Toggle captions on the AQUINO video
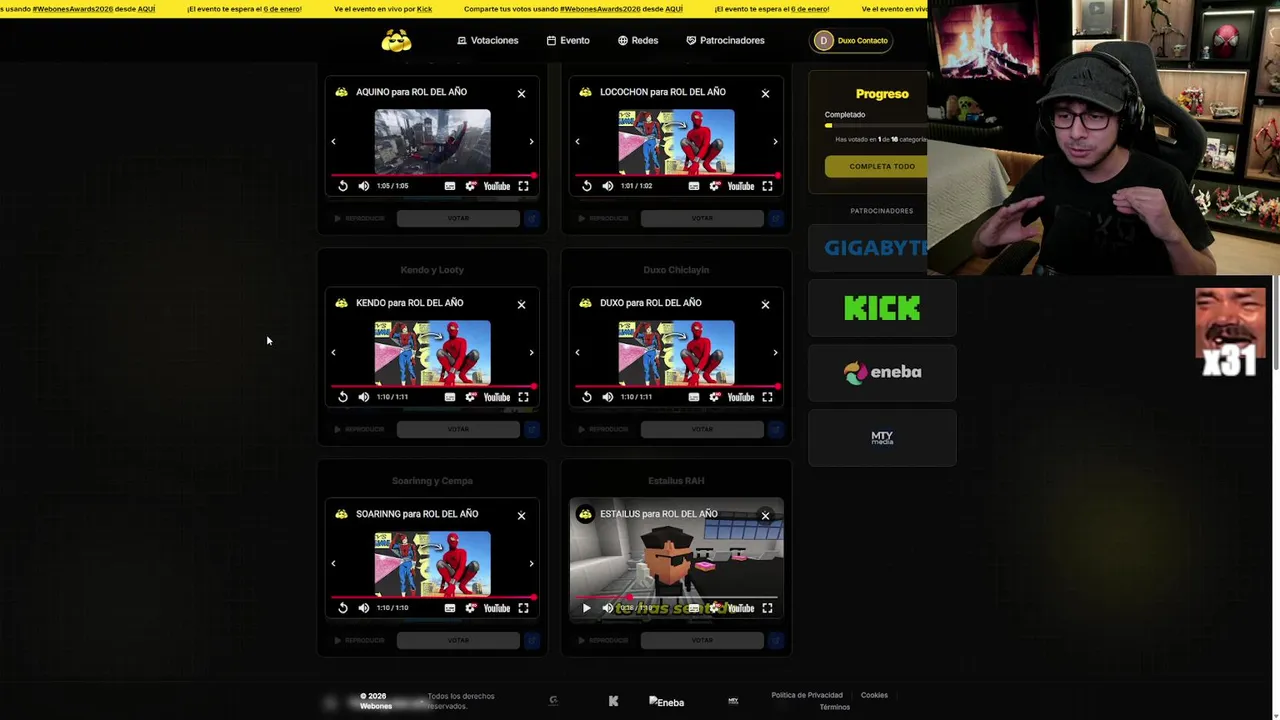Image resolution: width=1280 pixels, height=720 pixels. 450,186
